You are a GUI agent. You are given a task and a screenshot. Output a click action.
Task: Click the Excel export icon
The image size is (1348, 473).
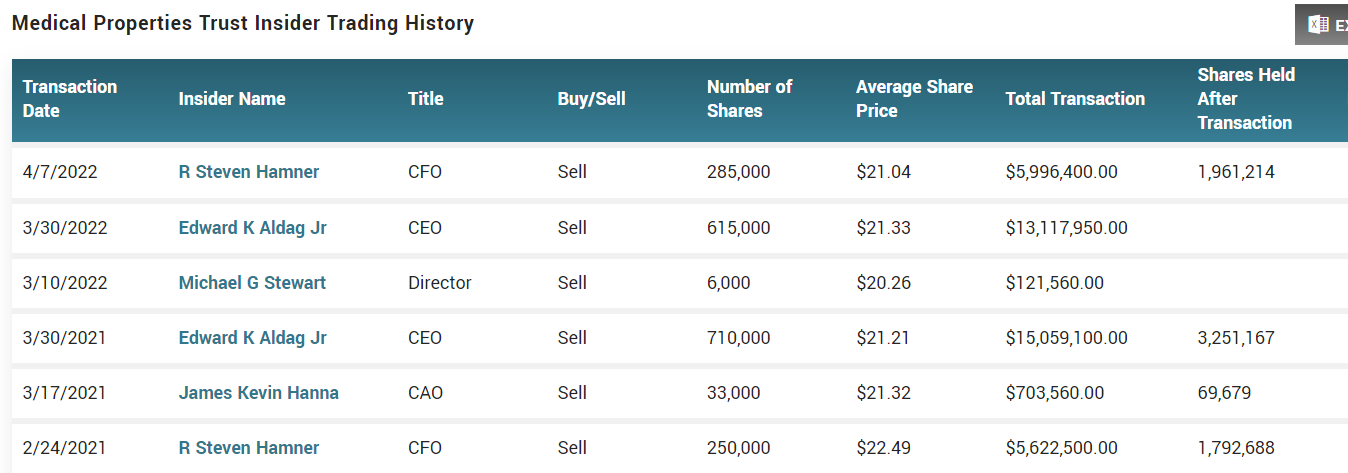click(x=1319, y=25)
